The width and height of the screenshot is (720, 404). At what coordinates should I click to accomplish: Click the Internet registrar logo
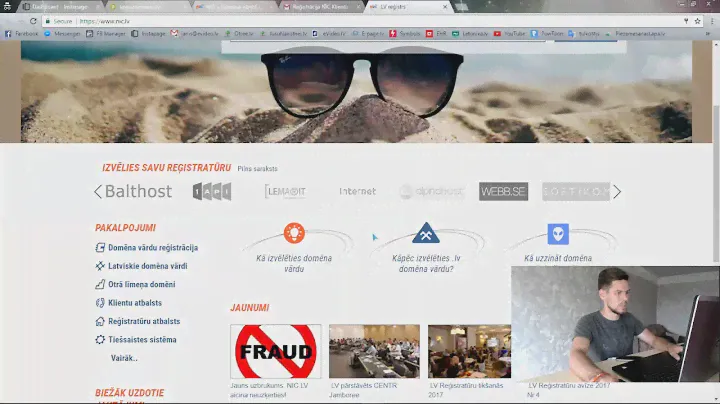[357, 191]
